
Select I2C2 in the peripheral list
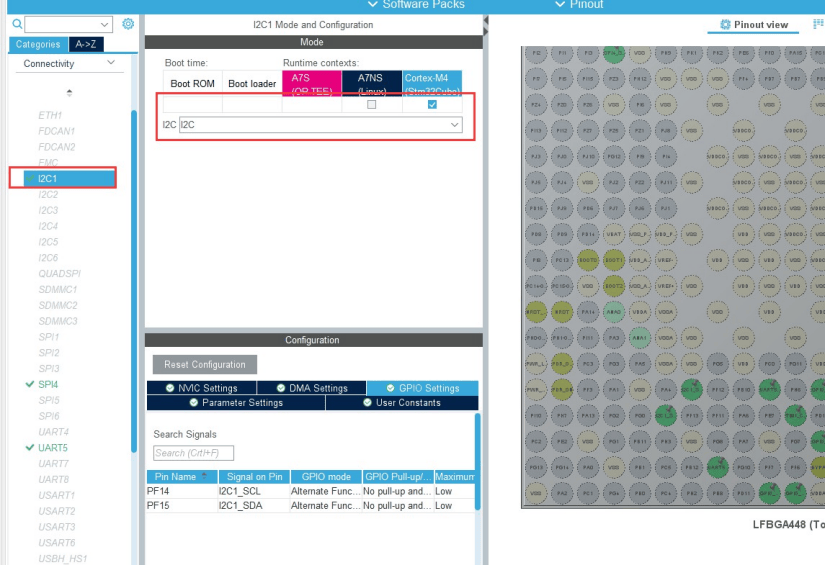(48, 195)
